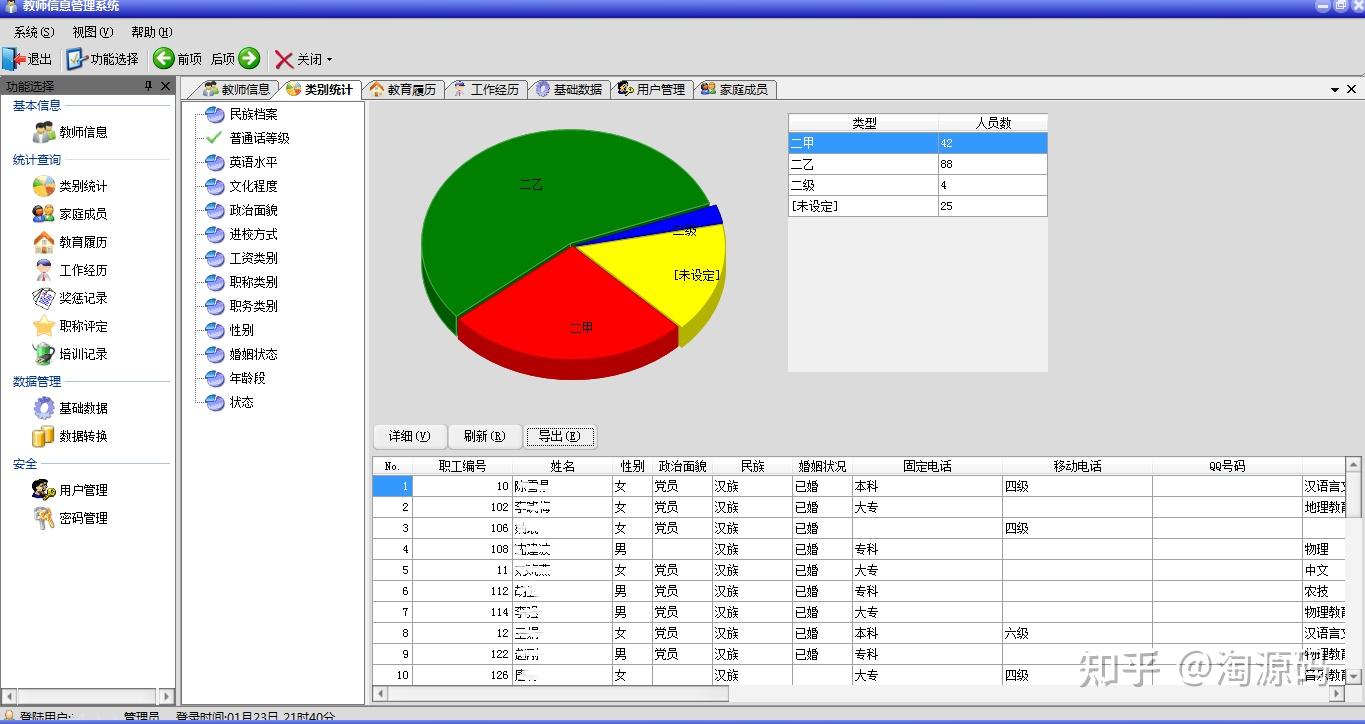Image resolution: width=1365 pixels, height=724 pixels.
Task: Click data grid scrollbar up arrow
Action: (1354, 466)
